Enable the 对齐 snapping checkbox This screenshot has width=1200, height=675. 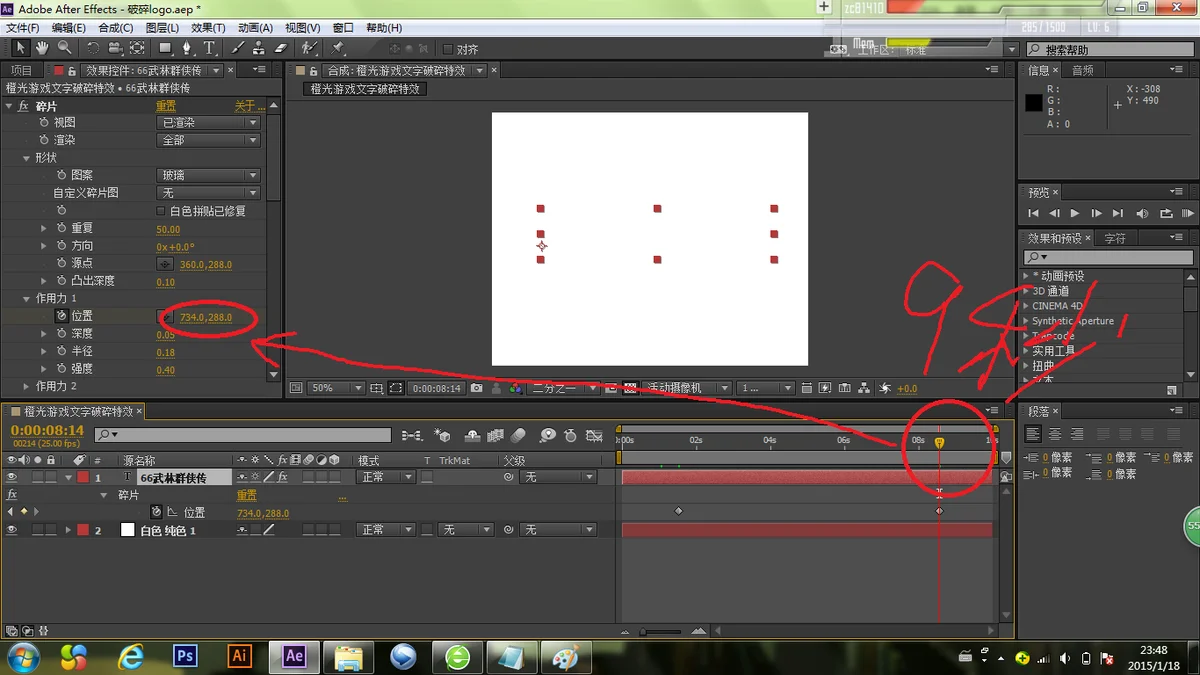448,49
